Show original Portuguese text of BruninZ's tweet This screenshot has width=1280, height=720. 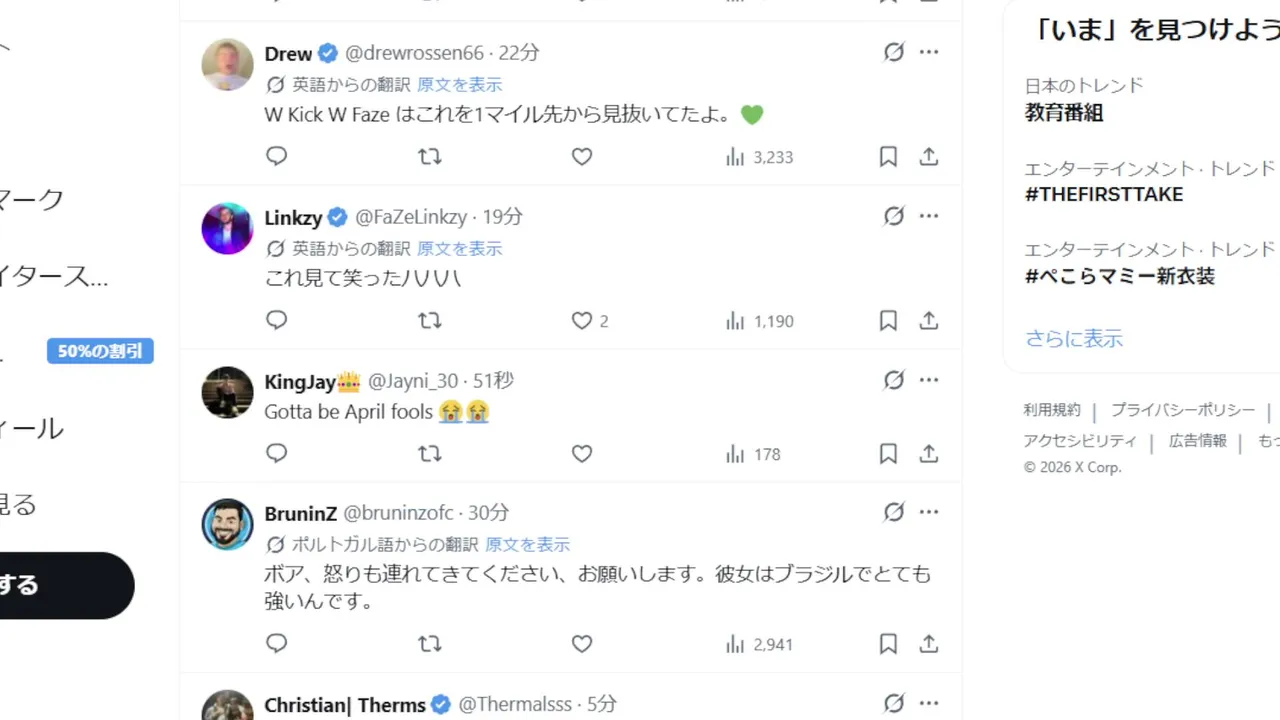527,545
